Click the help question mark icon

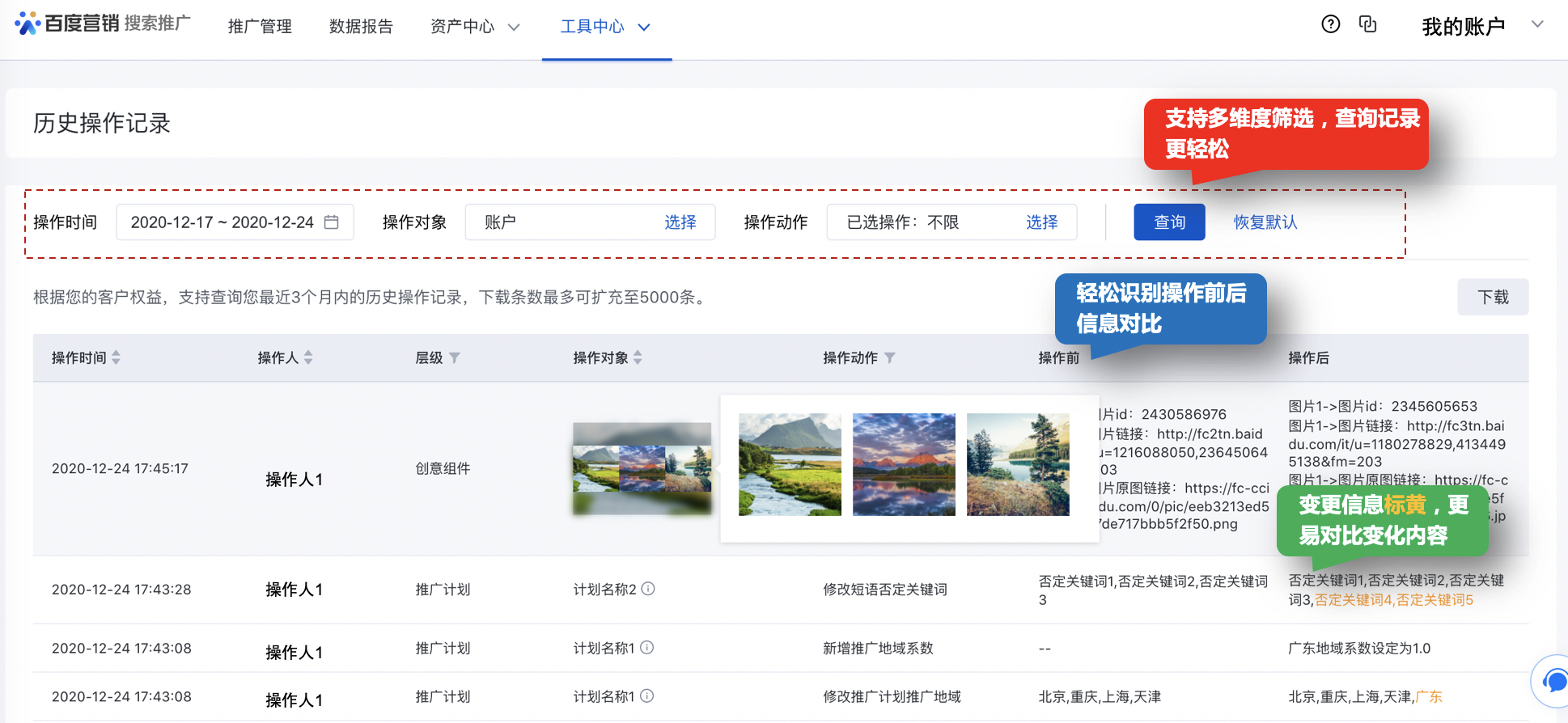click(x=1330, y=24)
